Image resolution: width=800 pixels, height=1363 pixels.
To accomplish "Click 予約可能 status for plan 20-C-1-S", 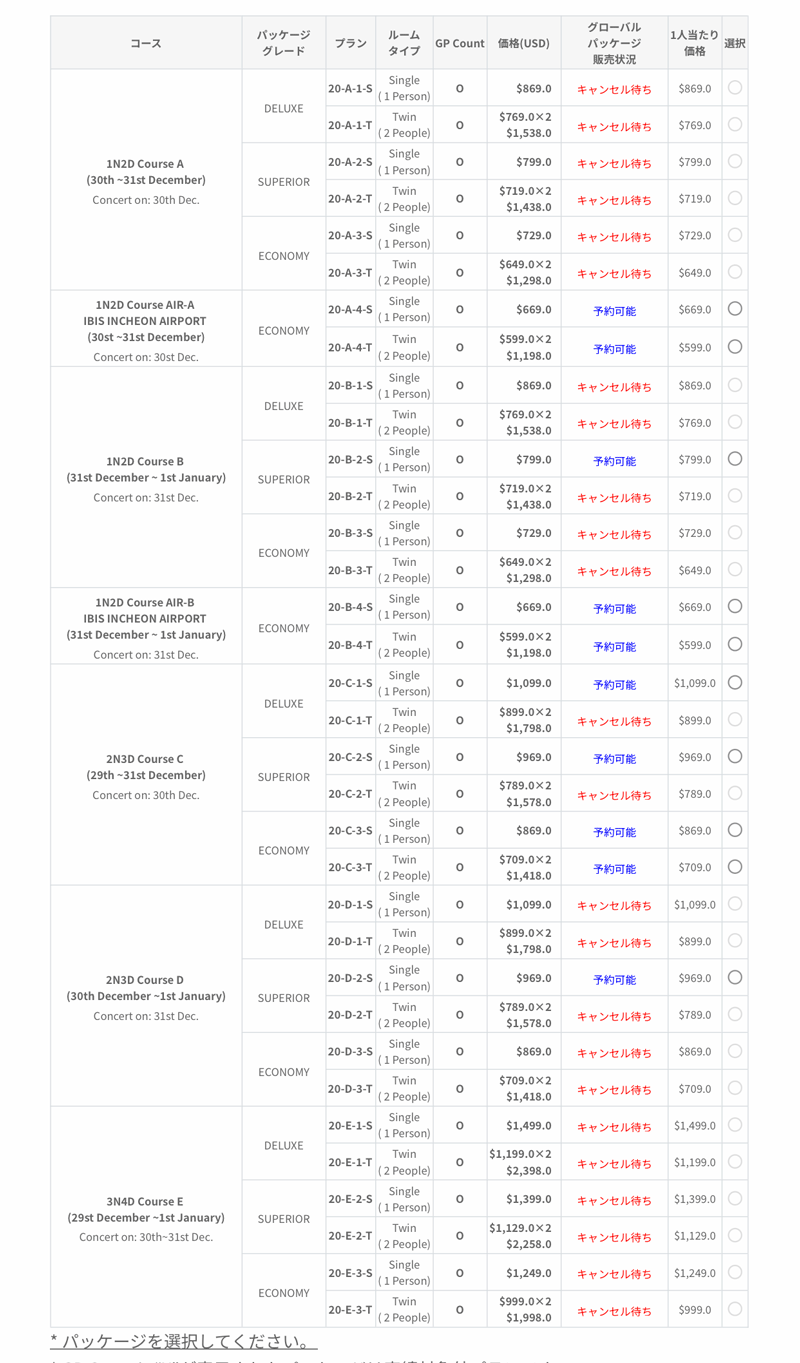I will 614,685.
